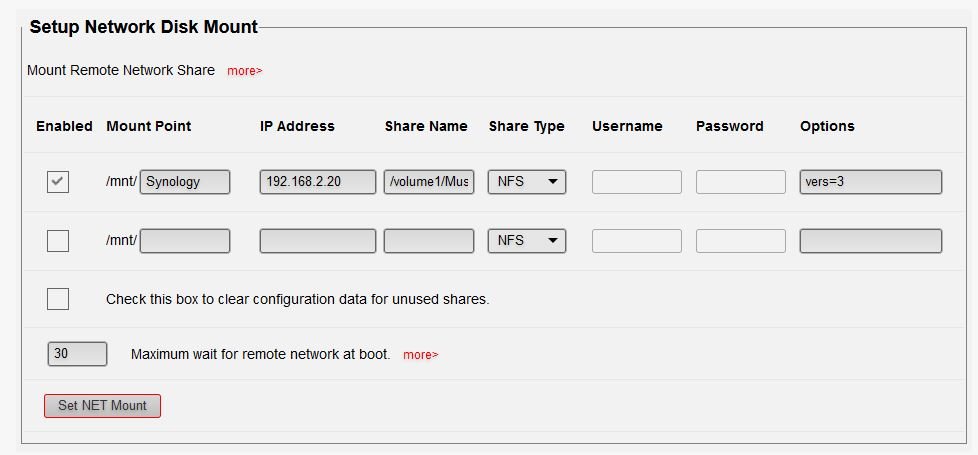The image size is (978, 455).
Task: Click the empty share name field in second row
Action: tap(429, 241)
